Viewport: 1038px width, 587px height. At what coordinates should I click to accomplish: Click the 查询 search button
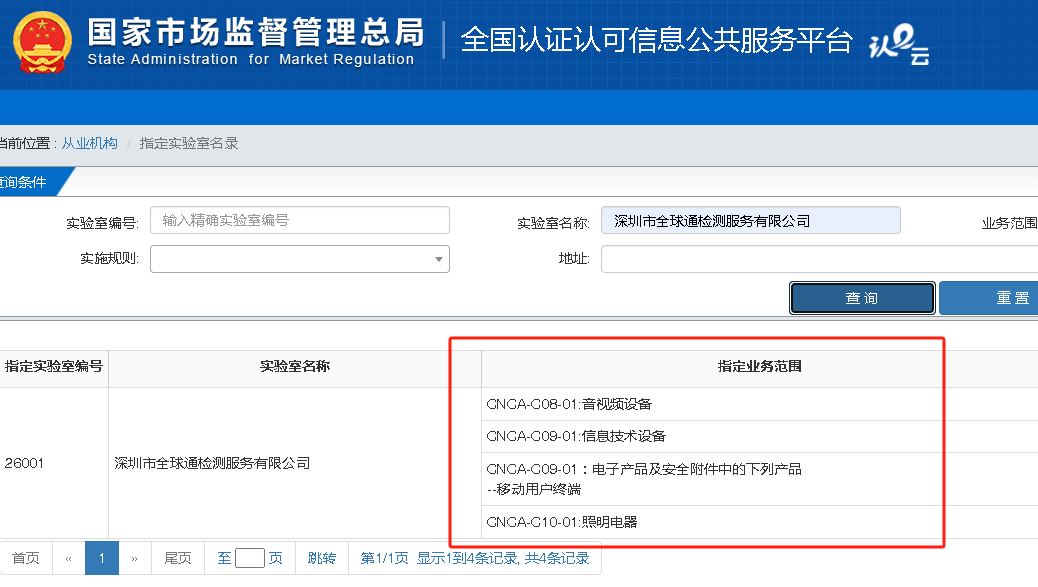tap(862, 298)
